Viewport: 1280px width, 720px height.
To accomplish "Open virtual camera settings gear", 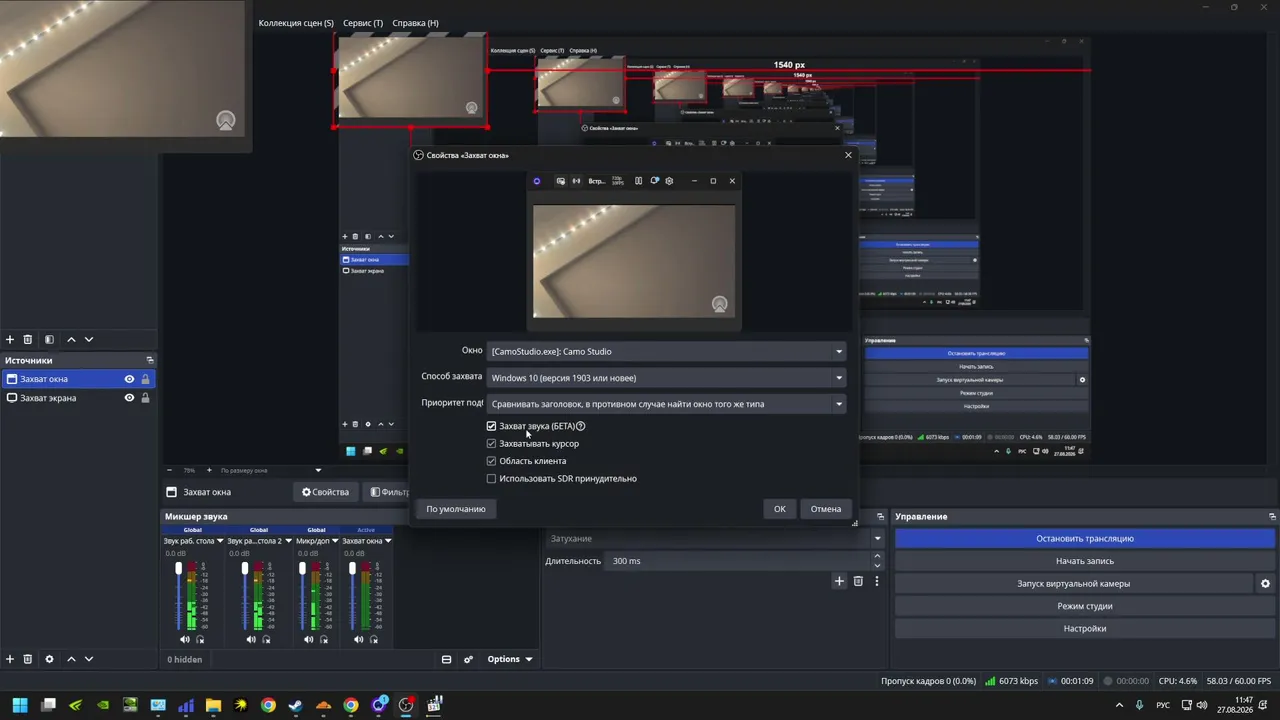I will (x=1265, y=584).
